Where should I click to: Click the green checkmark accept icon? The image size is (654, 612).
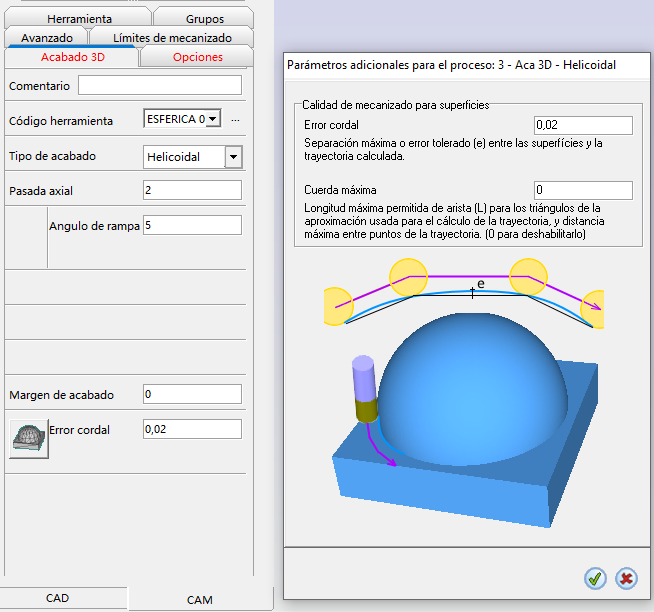click(x=595, y=578)
